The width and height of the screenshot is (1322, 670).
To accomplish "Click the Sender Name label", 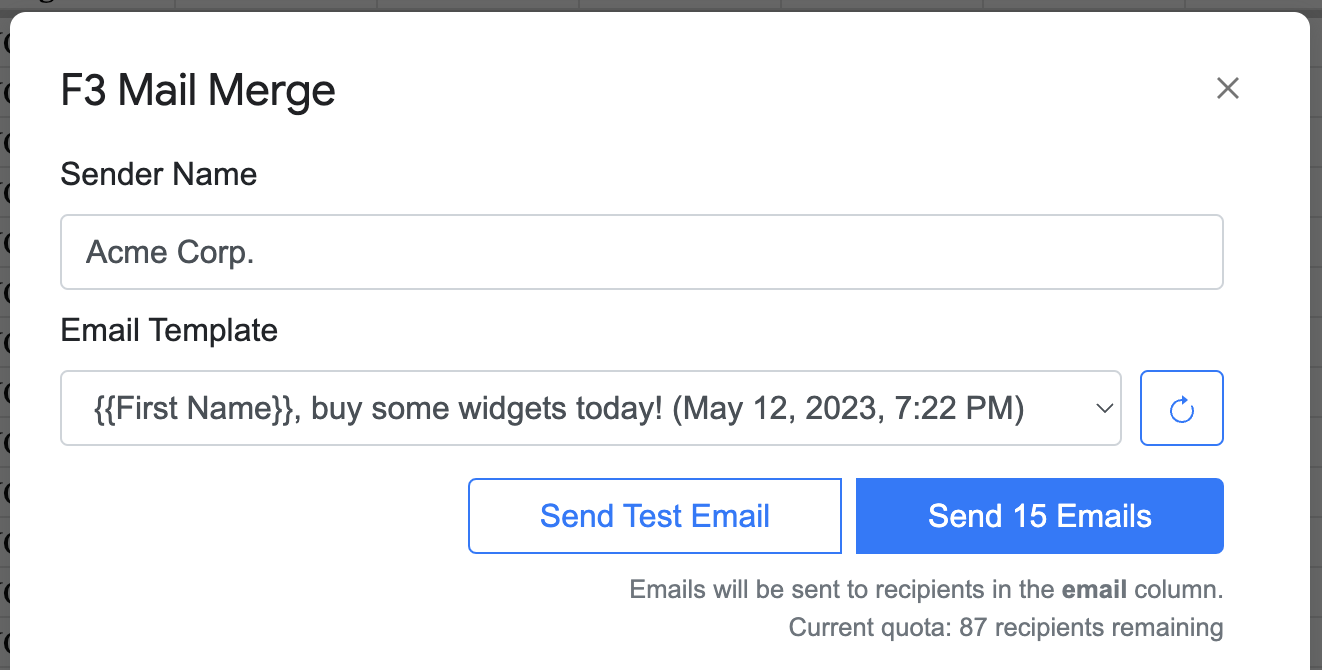I will (x=159, y=174).
